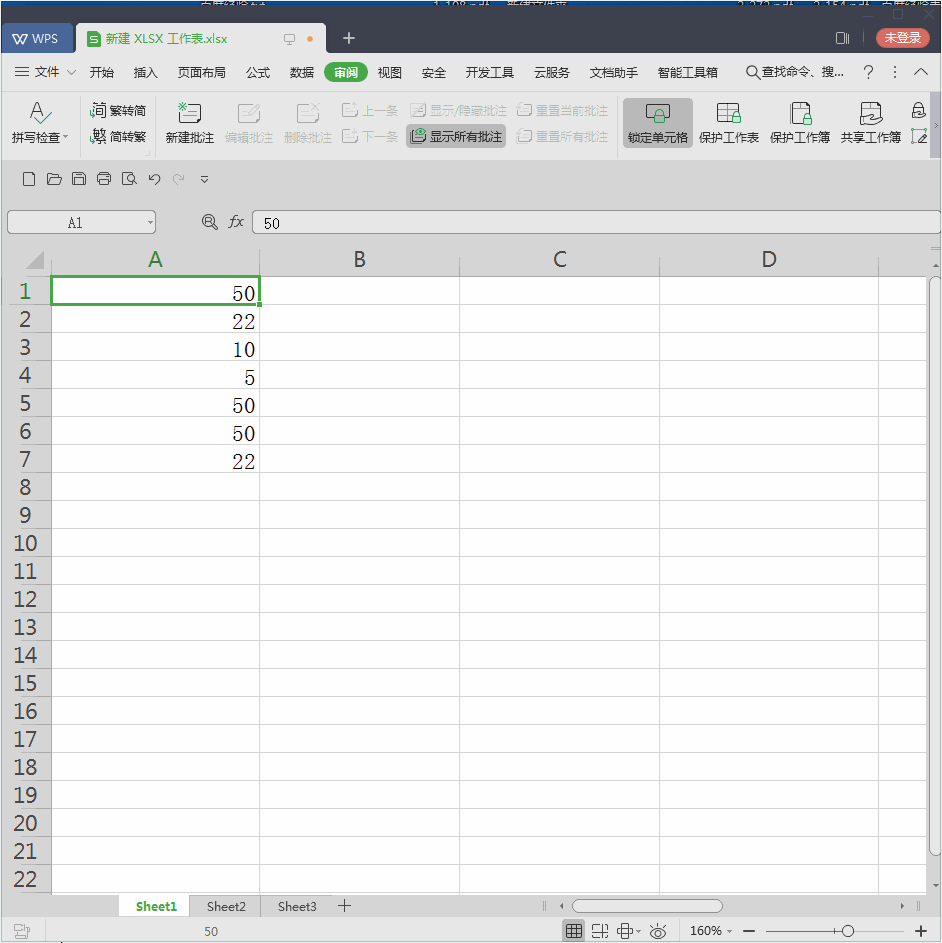Click the select-all corner triangle

click(x=35, y=260)
